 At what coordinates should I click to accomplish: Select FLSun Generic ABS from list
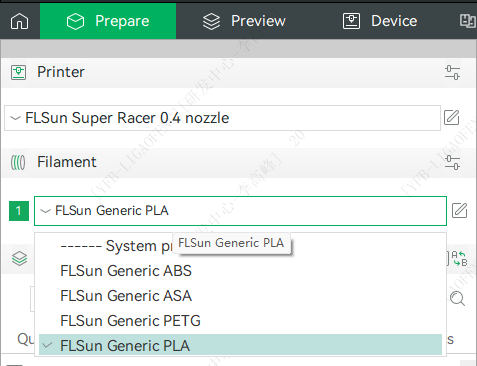pyautogui.click(x=240, y=271)
